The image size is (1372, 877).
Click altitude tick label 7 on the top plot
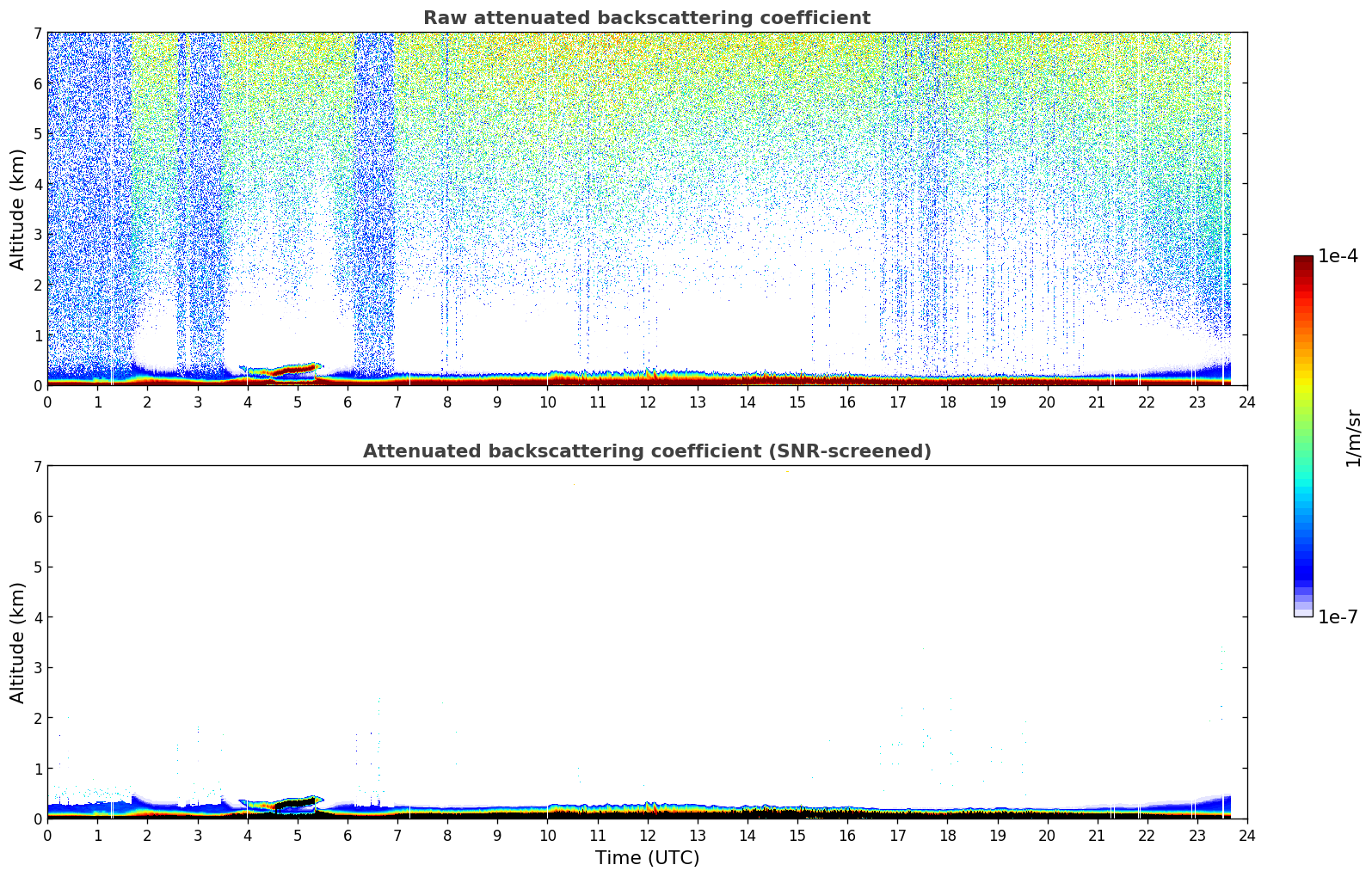tap(37, 33)
